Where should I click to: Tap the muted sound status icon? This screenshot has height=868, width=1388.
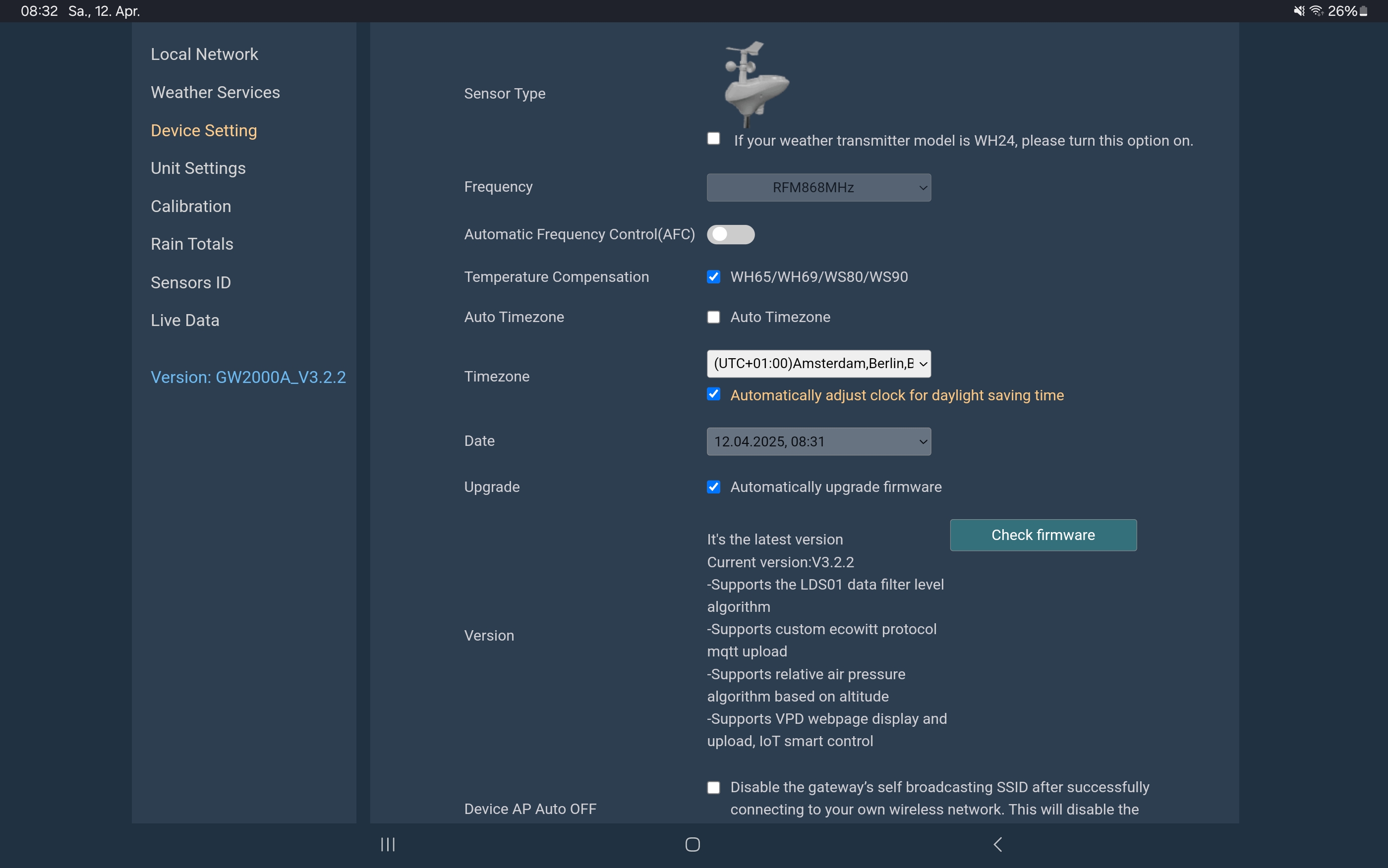coord(1299,11)
